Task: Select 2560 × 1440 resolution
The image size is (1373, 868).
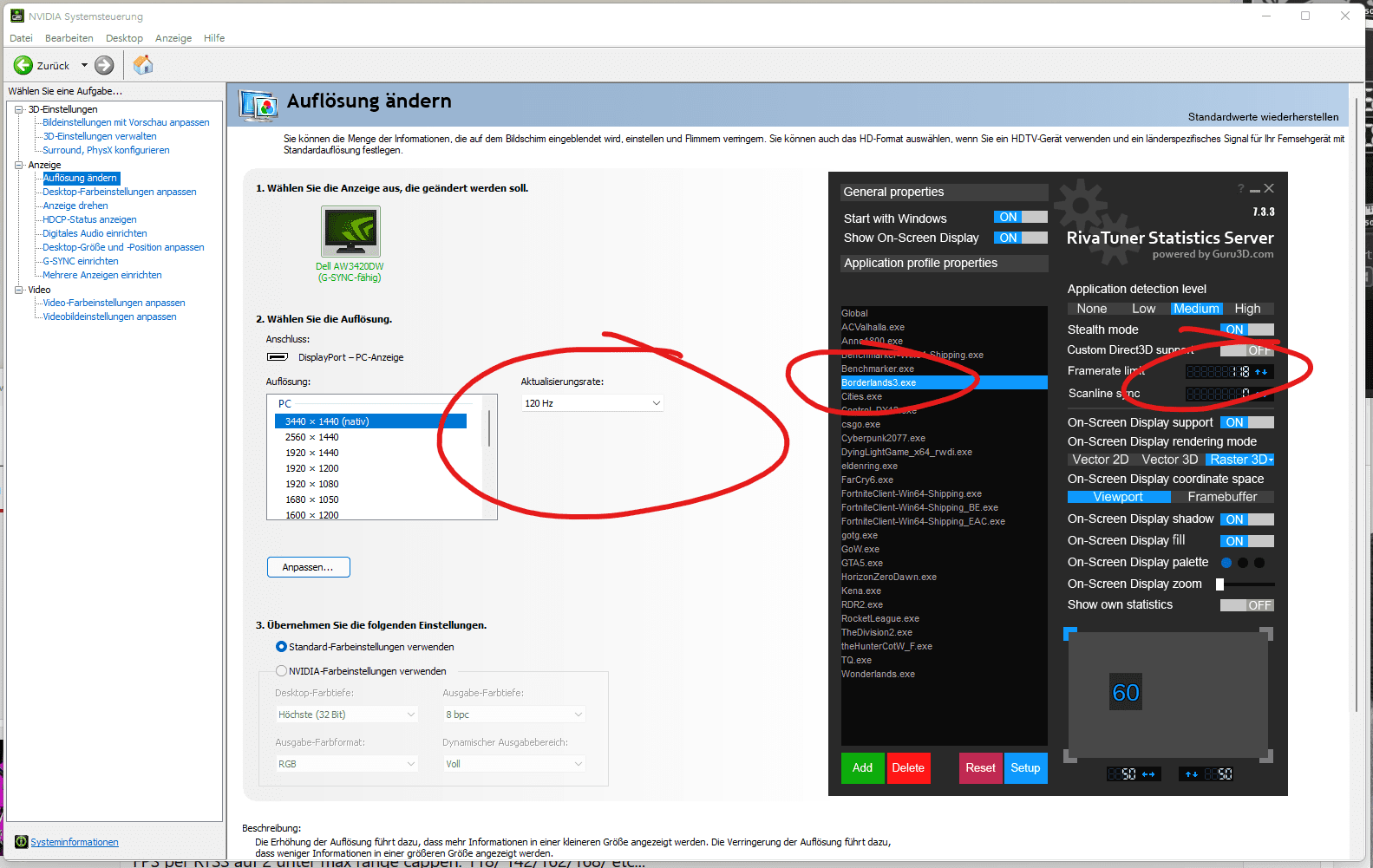Action: pos(311,437)
